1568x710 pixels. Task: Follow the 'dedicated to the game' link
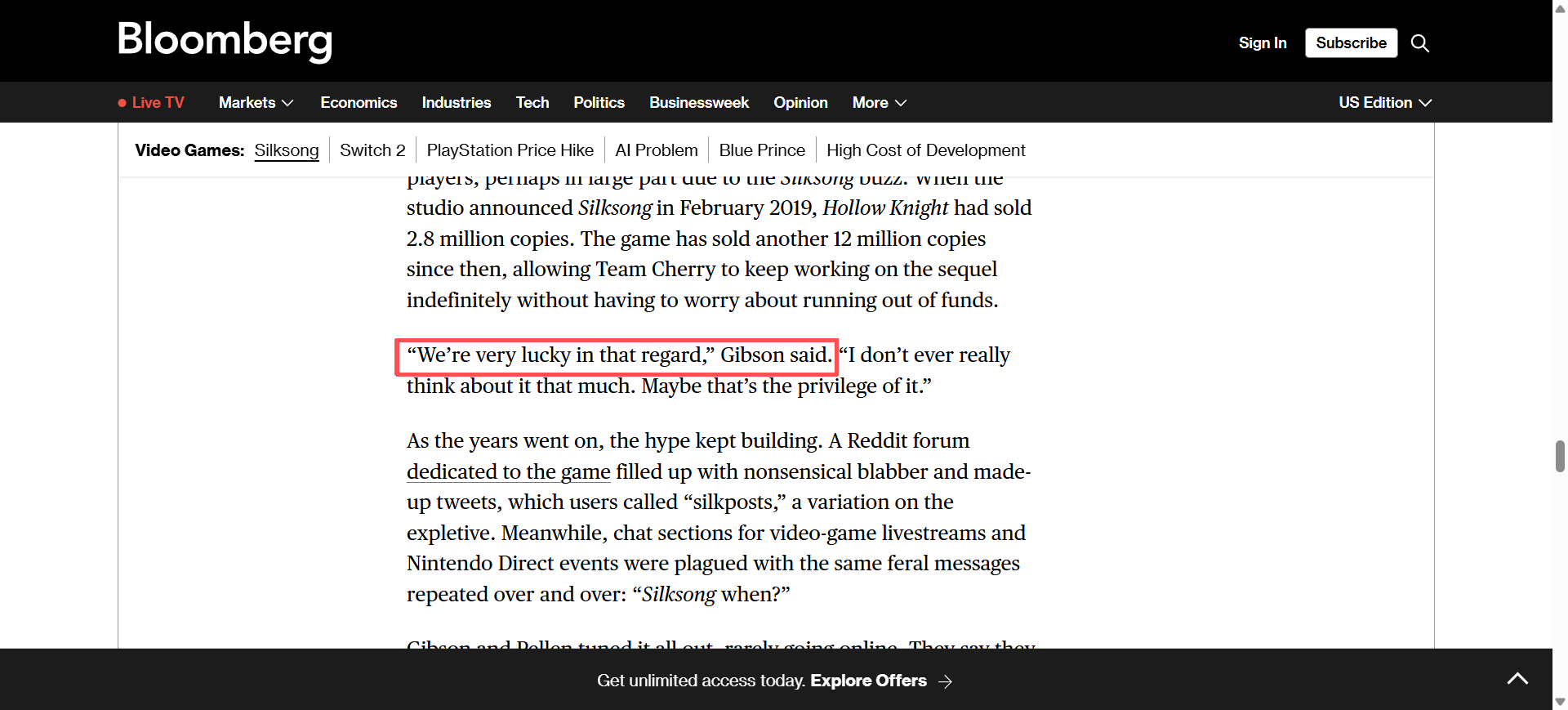pyautogui.click(x=509, y=472)
